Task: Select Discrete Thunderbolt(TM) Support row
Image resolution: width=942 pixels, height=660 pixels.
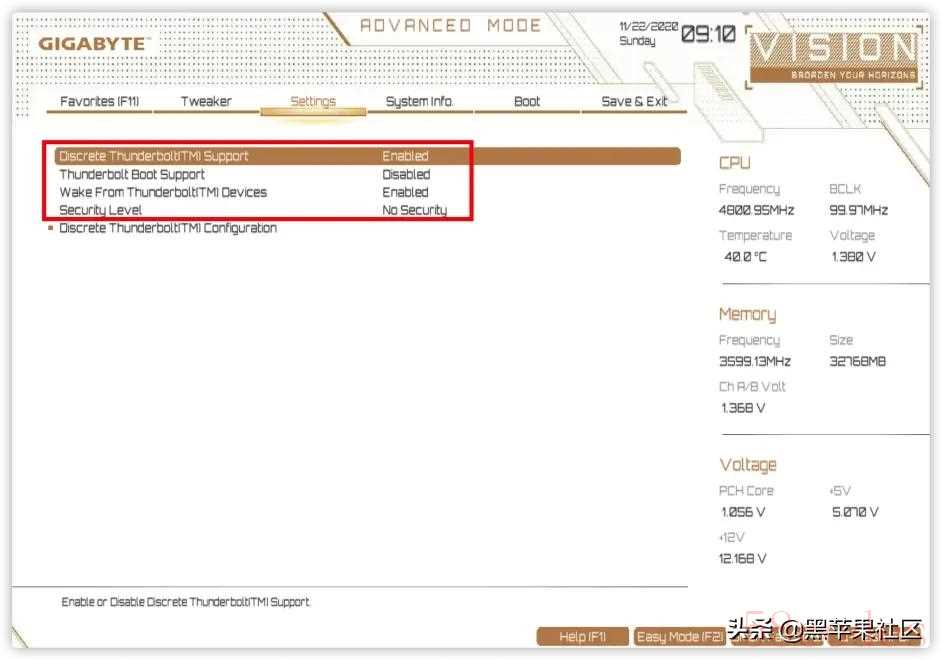Action: click(x=154, y=156)
